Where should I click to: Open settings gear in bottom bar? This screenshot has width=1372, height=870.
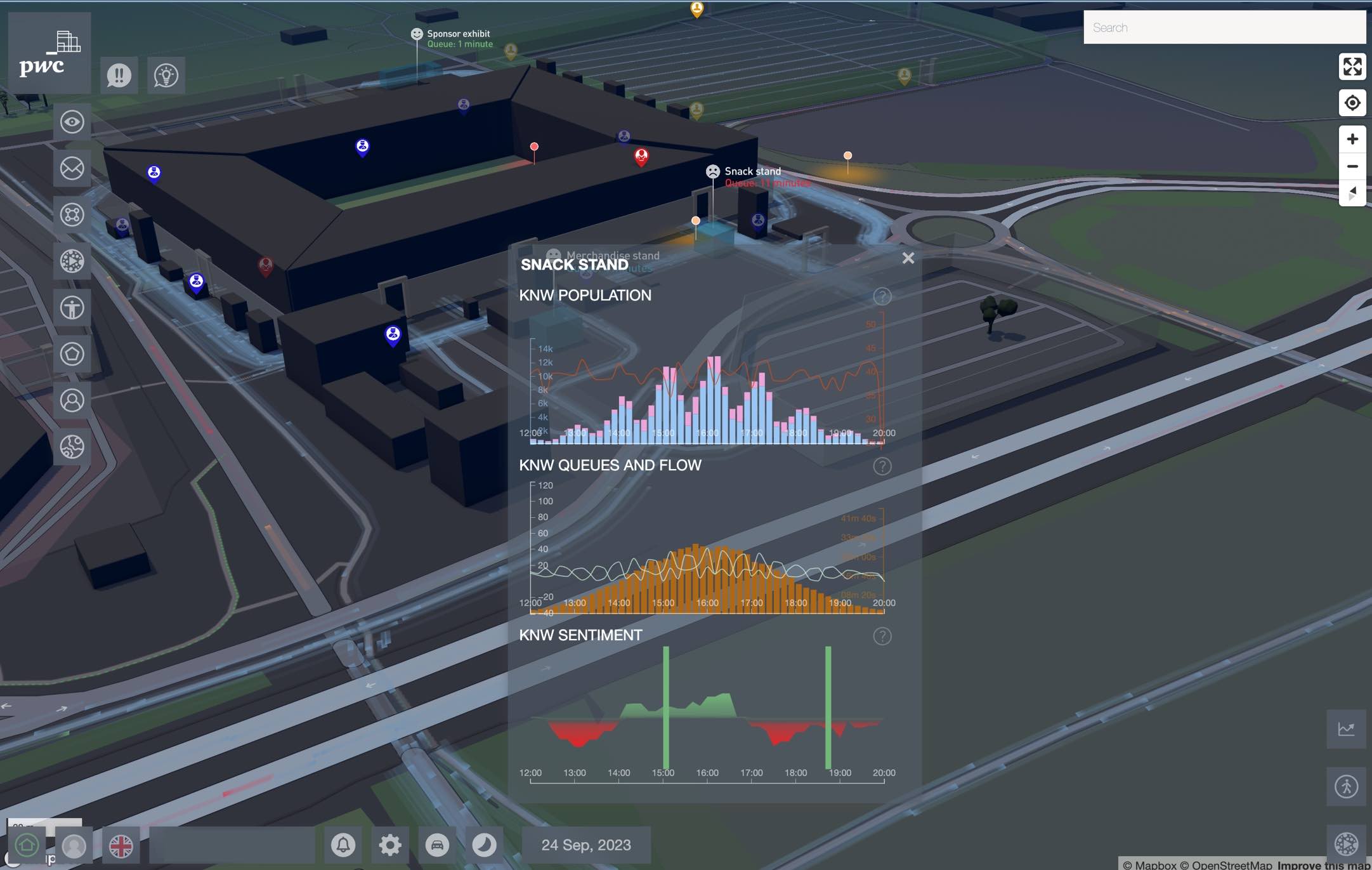390,845
